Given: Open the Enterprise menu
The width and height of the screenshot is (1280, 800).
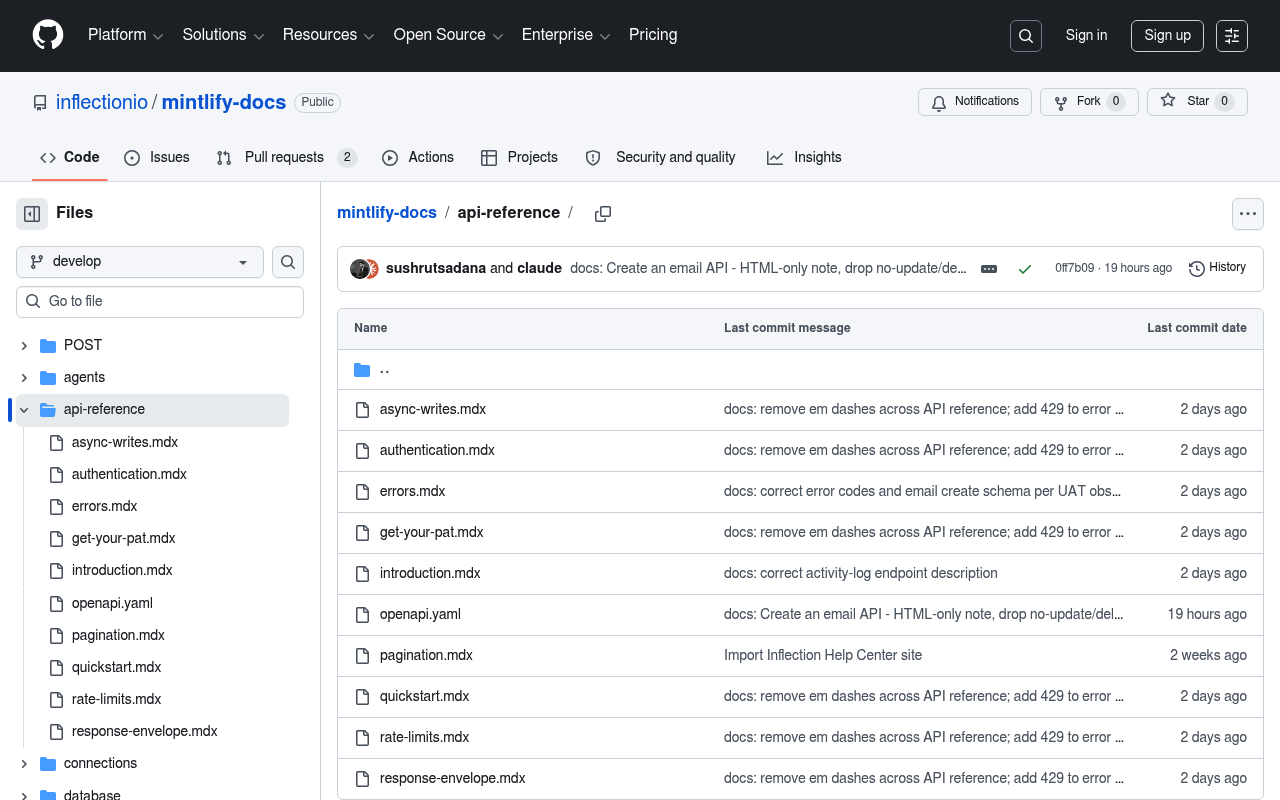Looking at the screenshot, I should (x=567, y=35).
